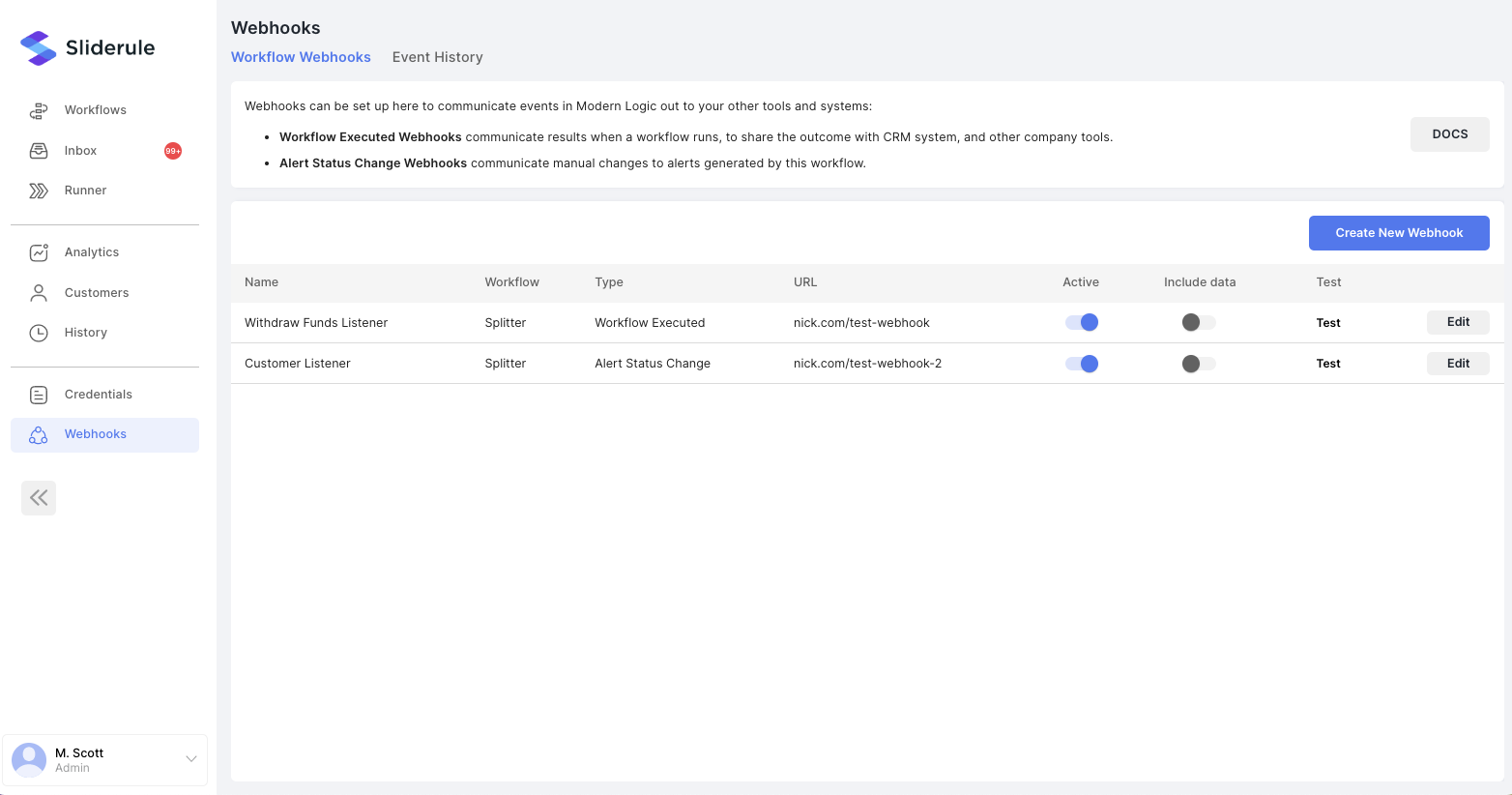Click the Workflow column header
The height and width of the screenshot is (795, 1512).
(x=512, y=282)
